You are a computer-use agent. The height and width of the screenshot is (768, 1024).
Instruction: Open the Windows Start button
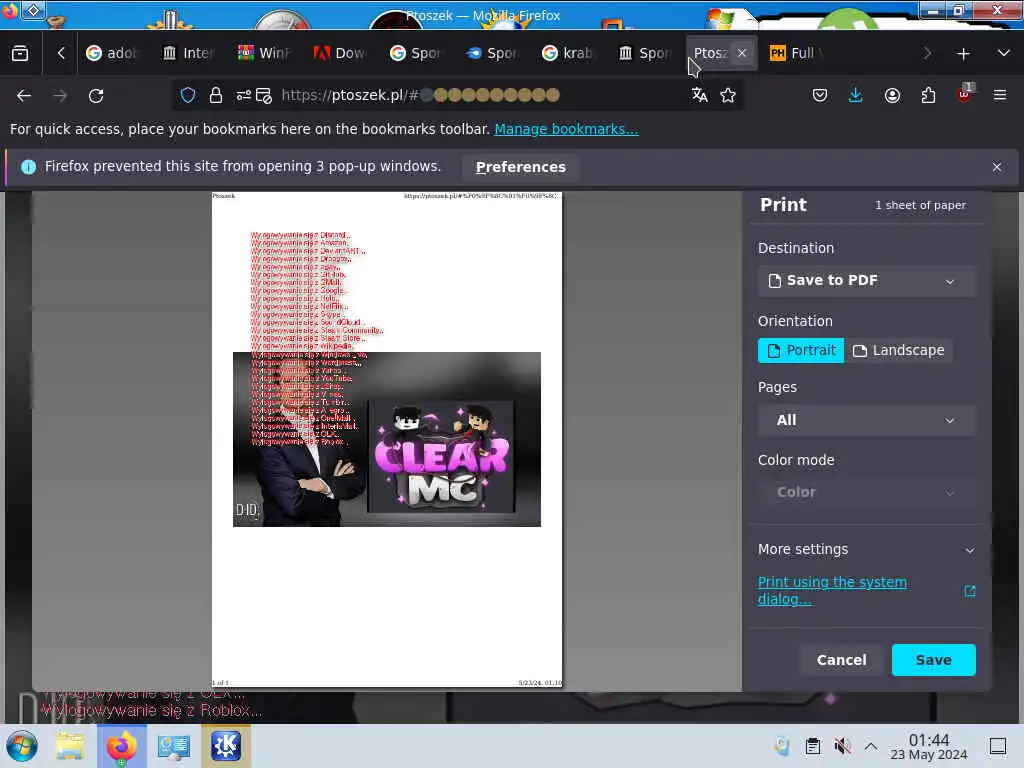(x=22, y=746)
